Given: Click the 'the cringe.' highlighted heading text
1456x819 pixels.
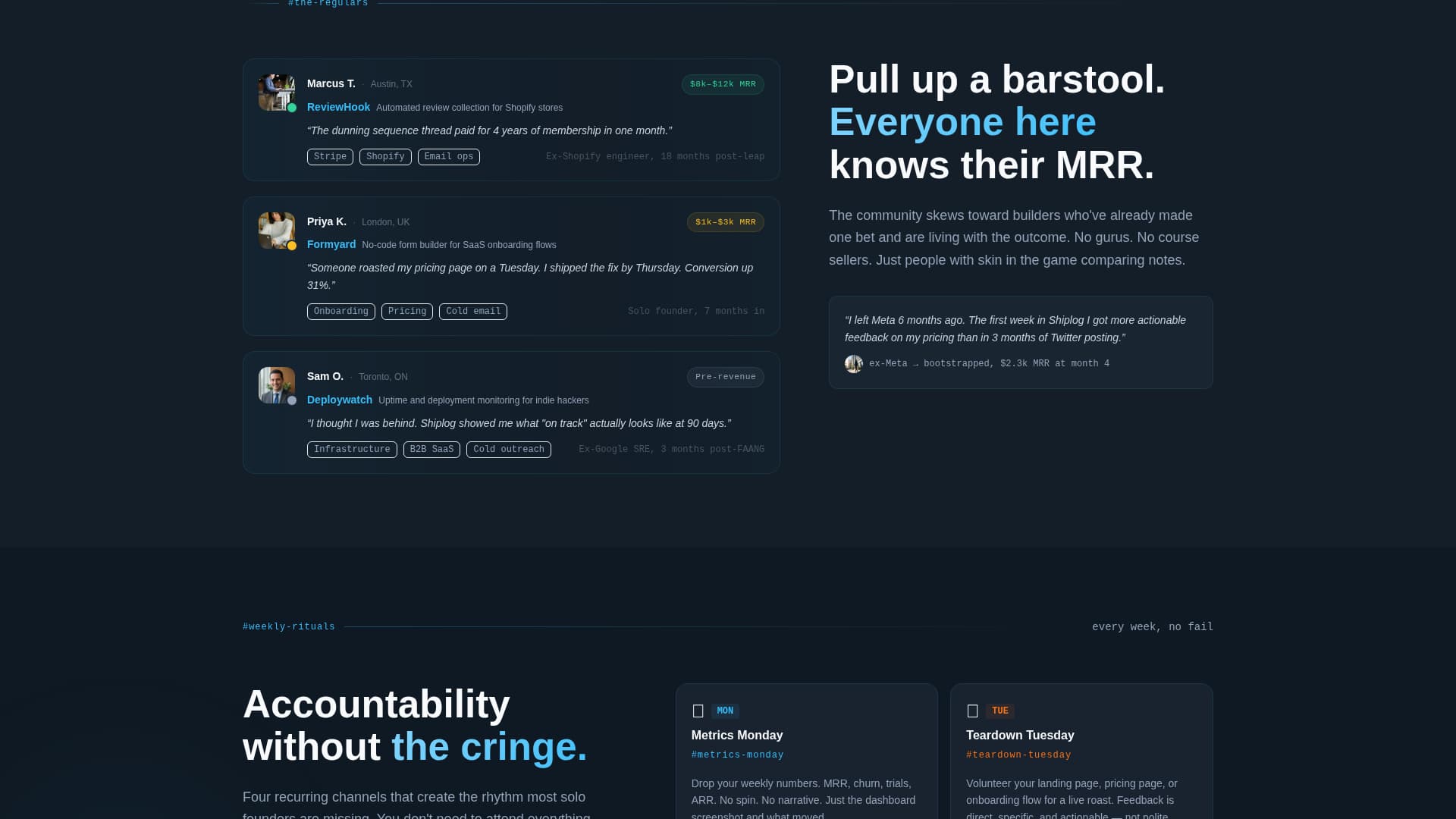Looking at the screenshot, I should (x=489, y=747).
